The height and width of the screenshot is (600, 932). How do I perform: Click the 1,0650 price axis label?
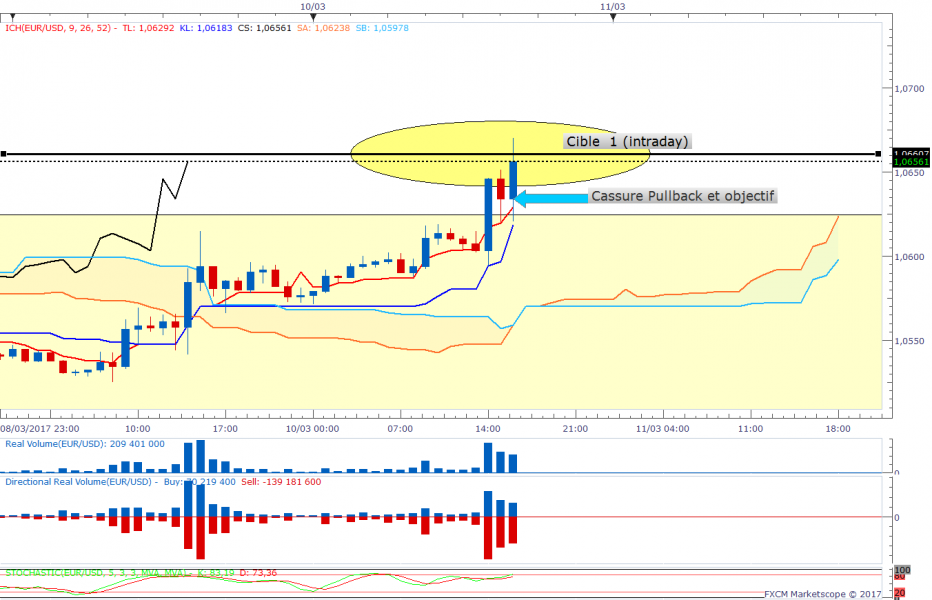pyautogui.click(x=910, y=173)
